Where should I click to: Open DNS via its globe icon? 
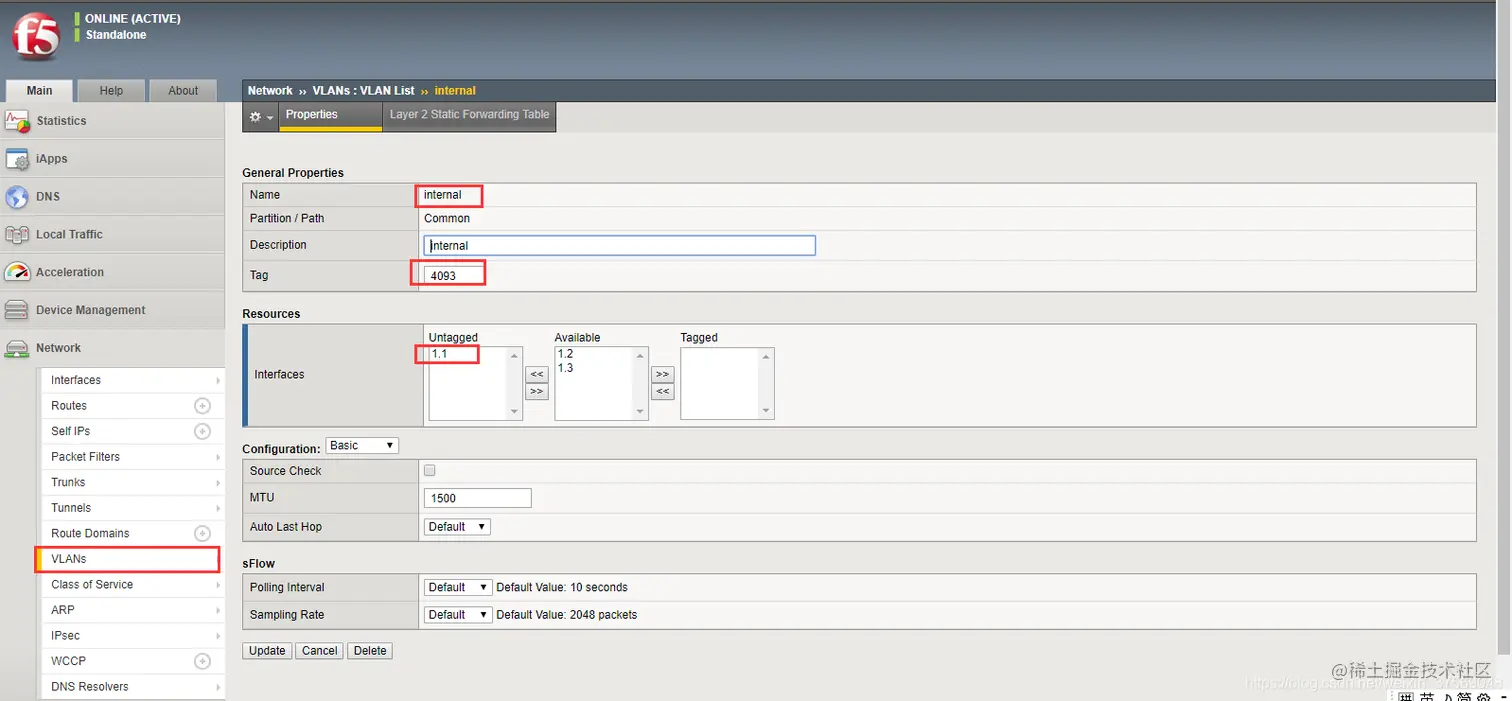(17, 197)
